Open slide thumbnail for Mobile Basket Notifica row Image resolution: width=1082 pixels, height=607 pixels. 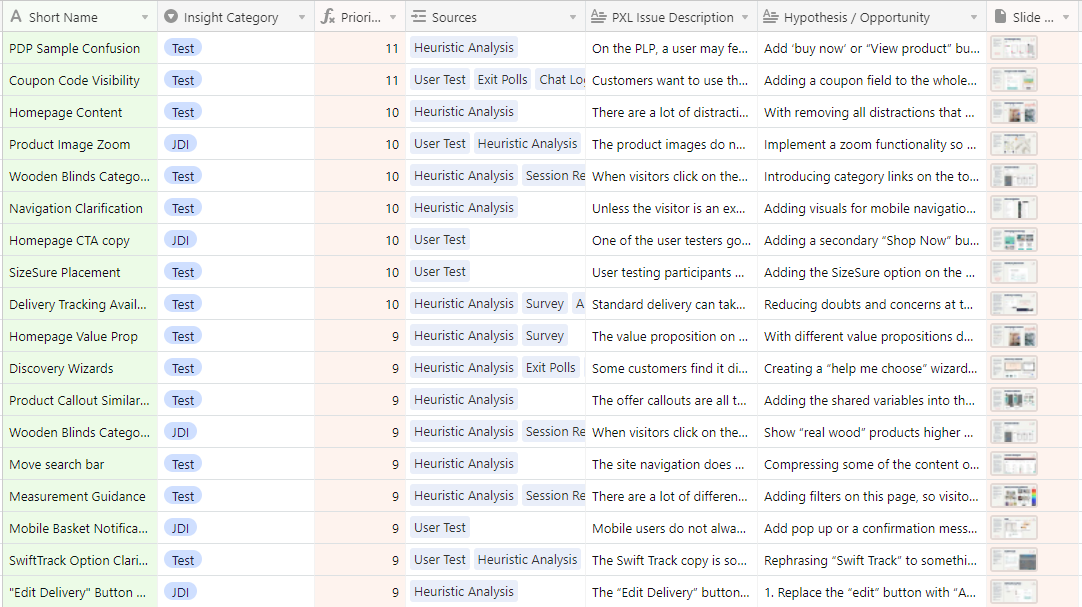[x=1014, y=528]
